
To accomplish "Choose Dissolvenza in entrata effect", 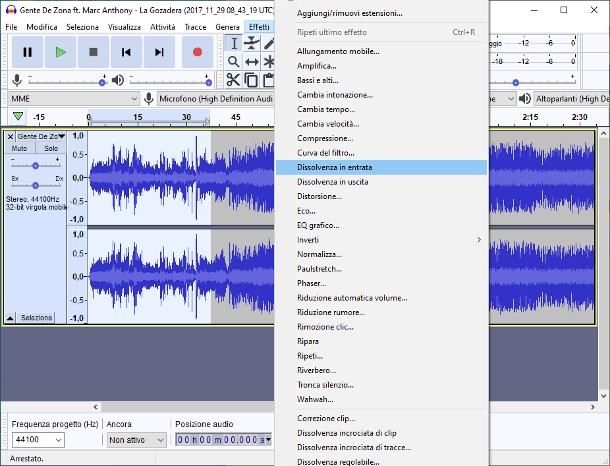I will point(381,167).
